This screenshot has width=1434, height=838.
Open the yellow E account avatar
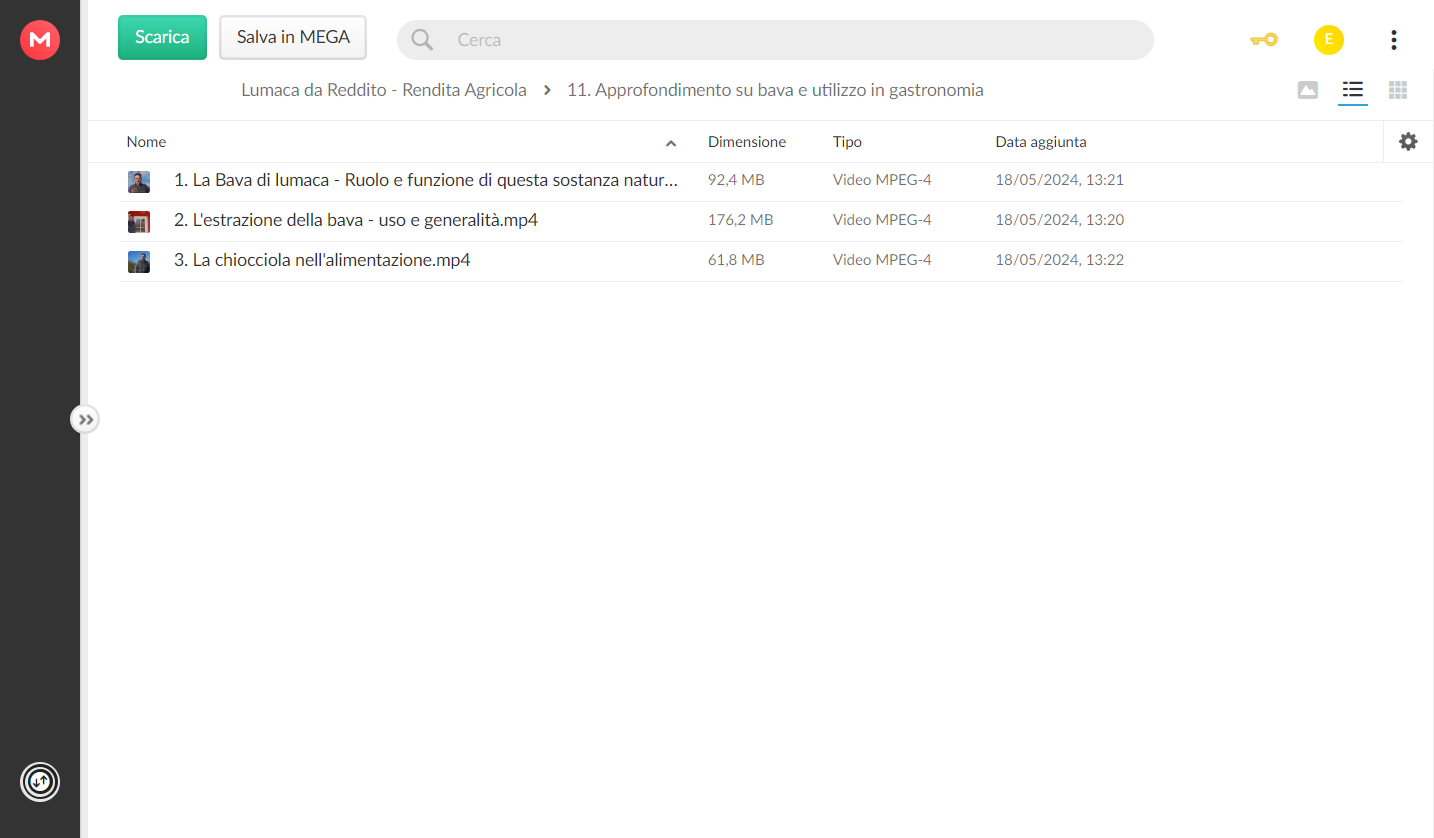(1329, 40)
